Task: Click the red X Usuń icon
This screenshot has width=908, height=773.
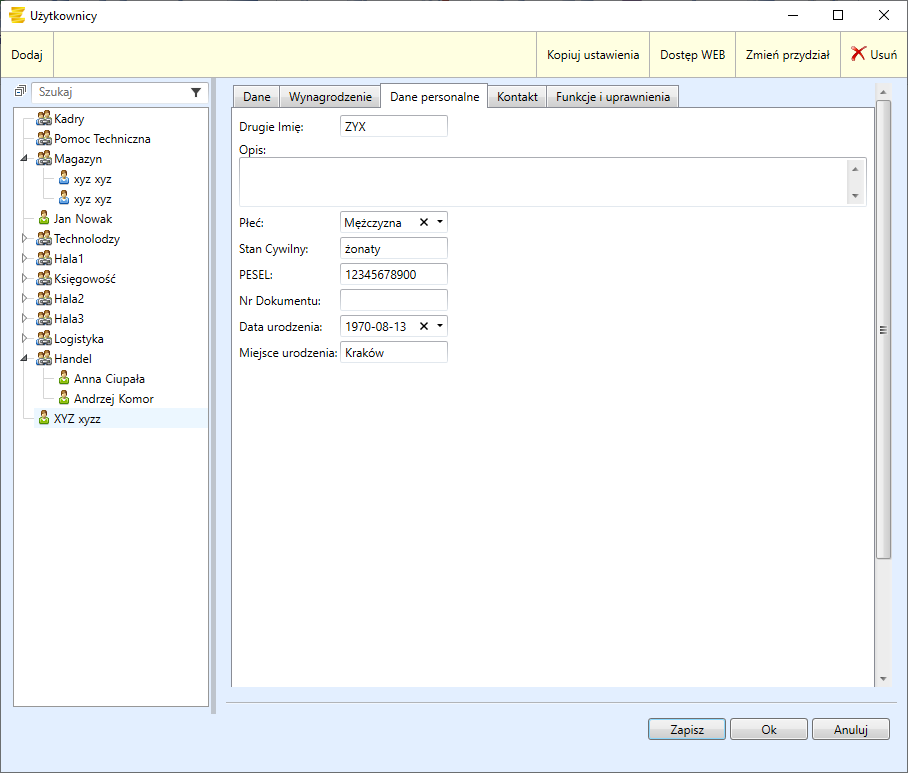Action: click(x=858, y=55)
